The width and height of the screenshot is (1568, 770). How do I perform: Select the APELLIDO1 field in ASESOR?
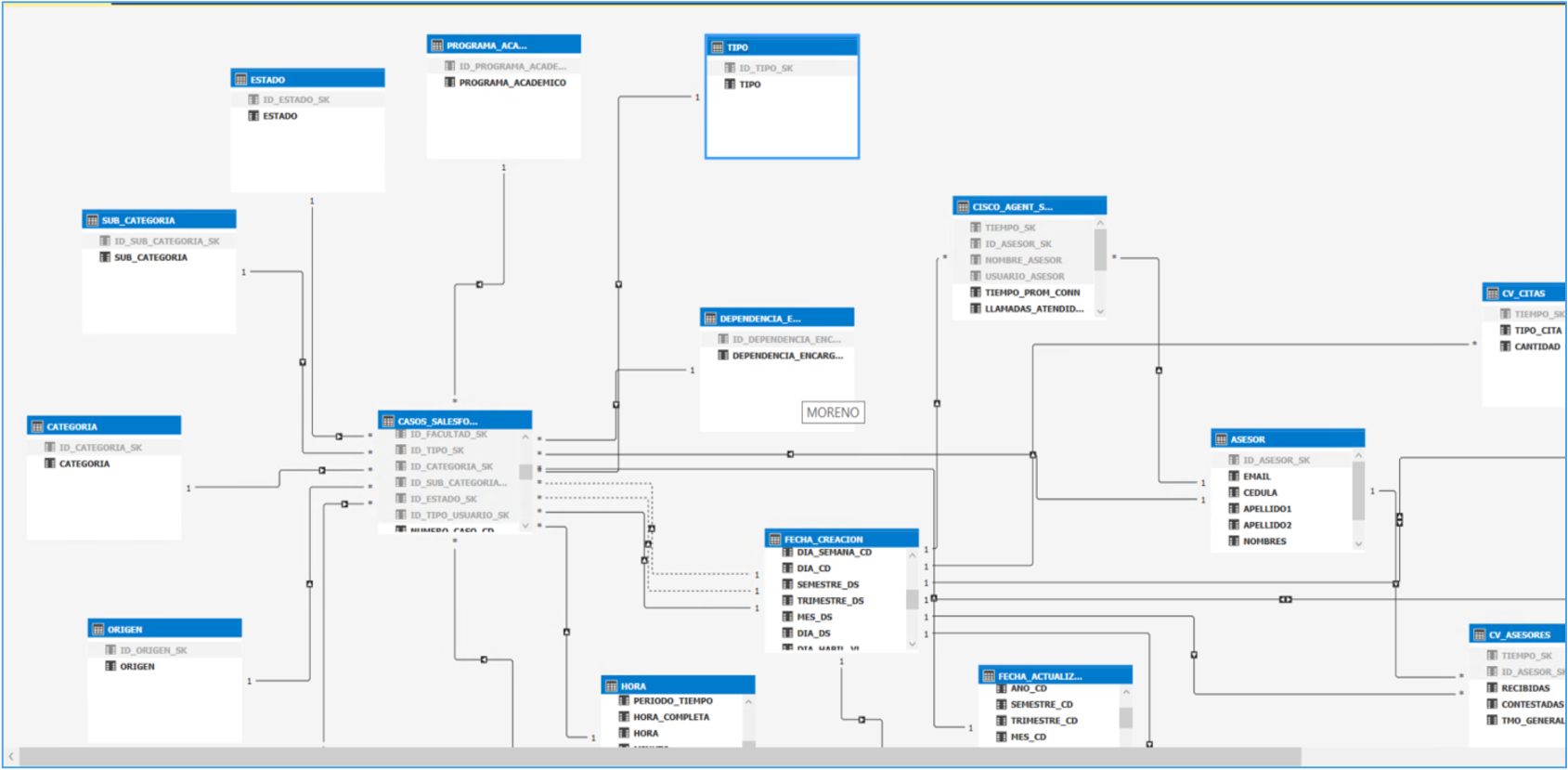1266,509
